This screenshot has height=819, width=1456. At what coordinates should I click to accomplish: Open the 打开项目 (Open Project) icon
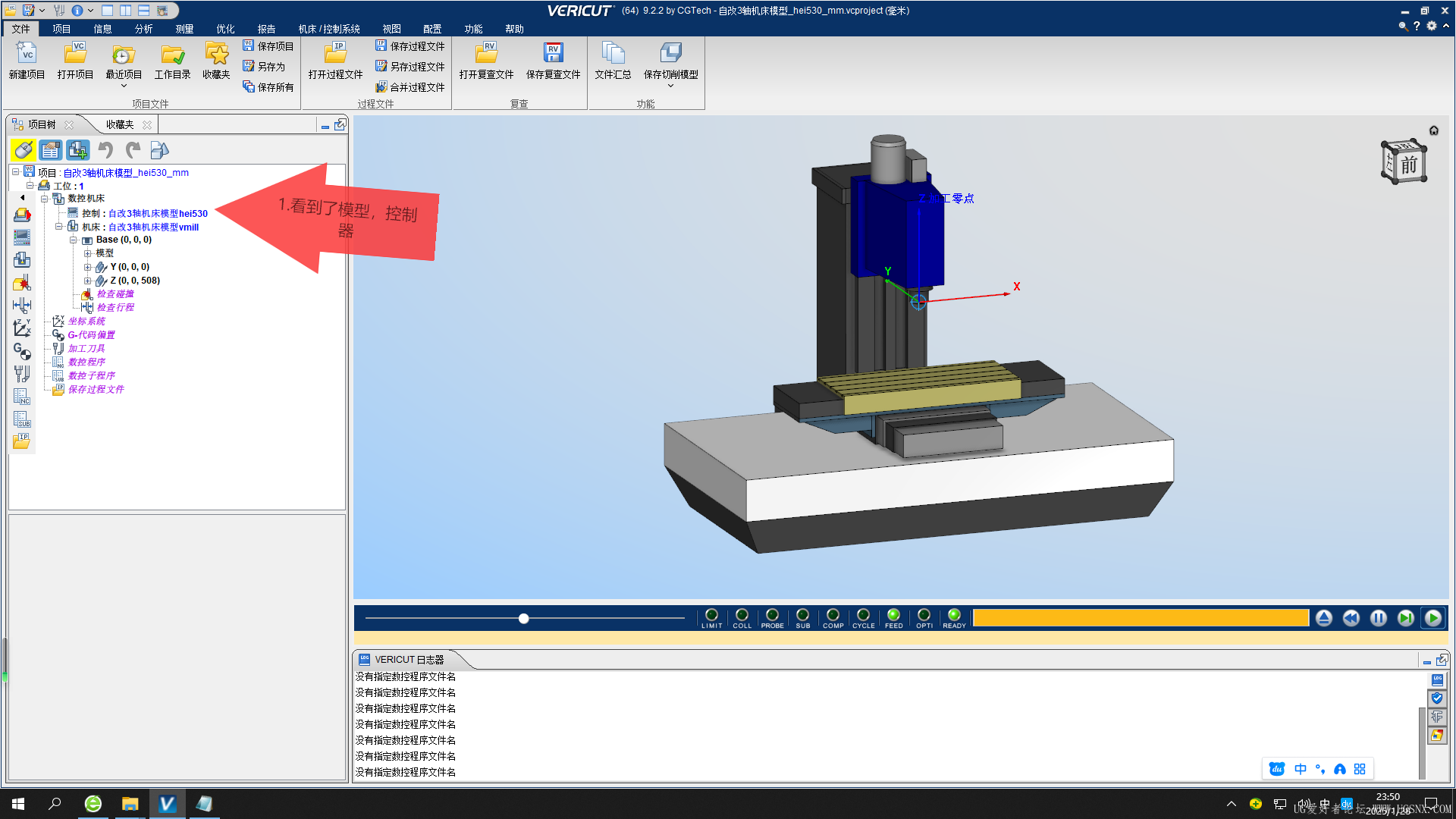[75, 53]
